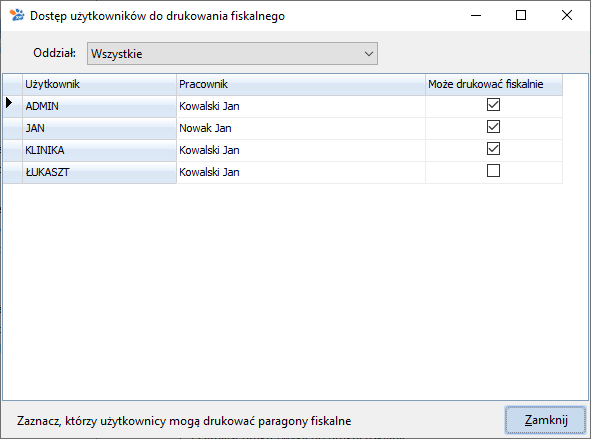Maximize the fiscal printing access window
The image size is (591, 439).
tap(521, 15)
